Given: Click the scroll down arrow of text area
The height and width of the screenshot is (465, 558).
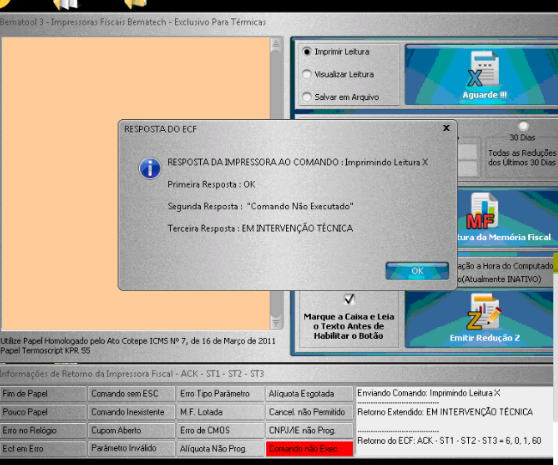Looking at the screenshot, I should [x=276, y=323].
